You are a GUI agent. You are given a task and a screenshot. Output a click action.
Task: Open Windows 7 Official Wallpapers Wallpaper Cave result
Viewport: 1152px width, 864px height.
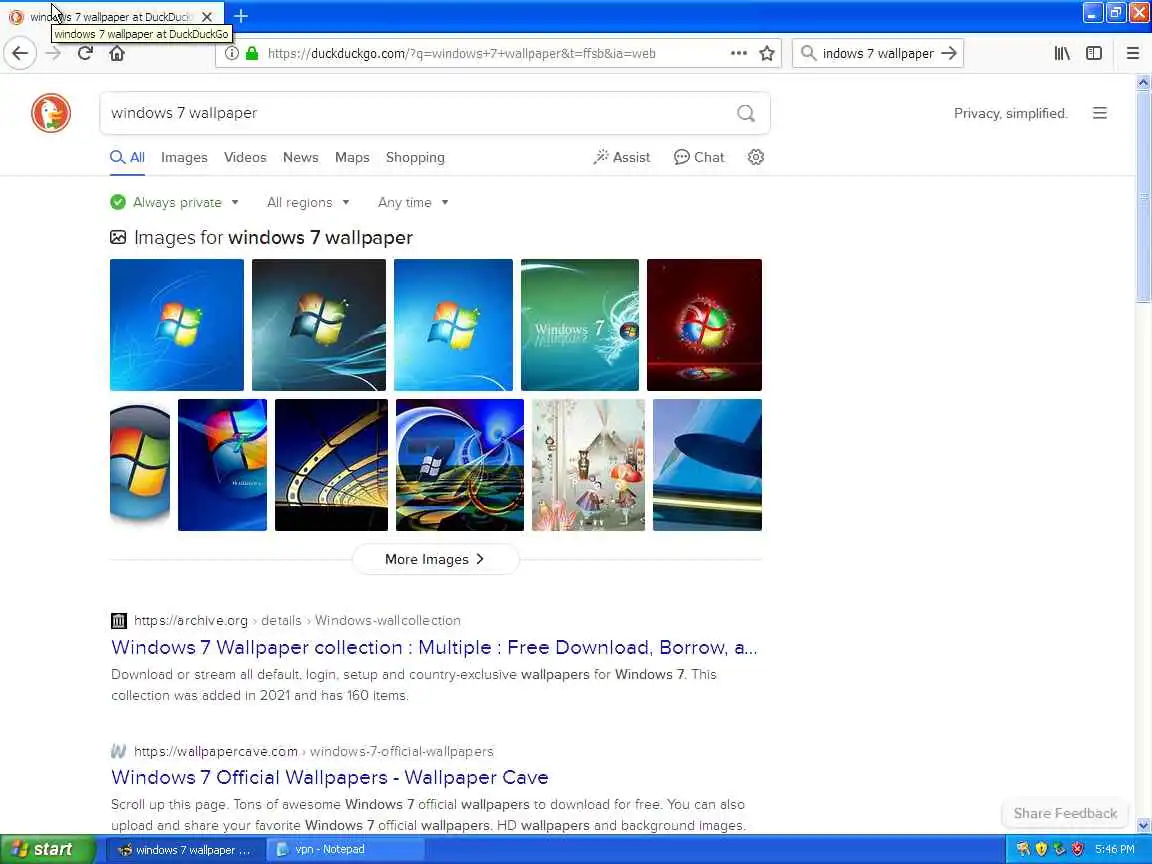click(329, 777)
